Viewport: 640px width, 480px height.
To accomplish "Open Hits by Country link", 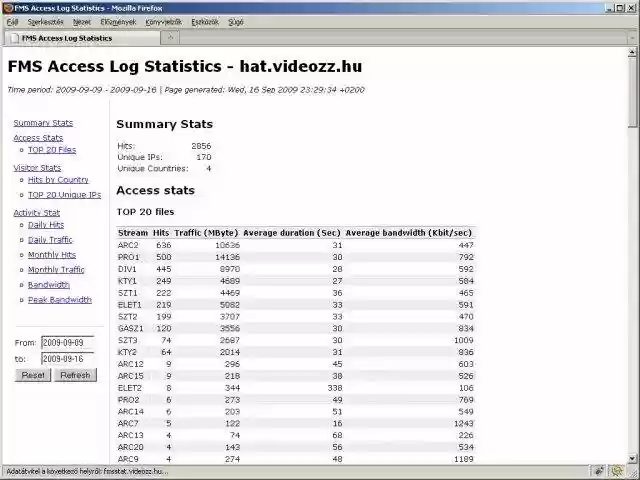I will (58, 180).
